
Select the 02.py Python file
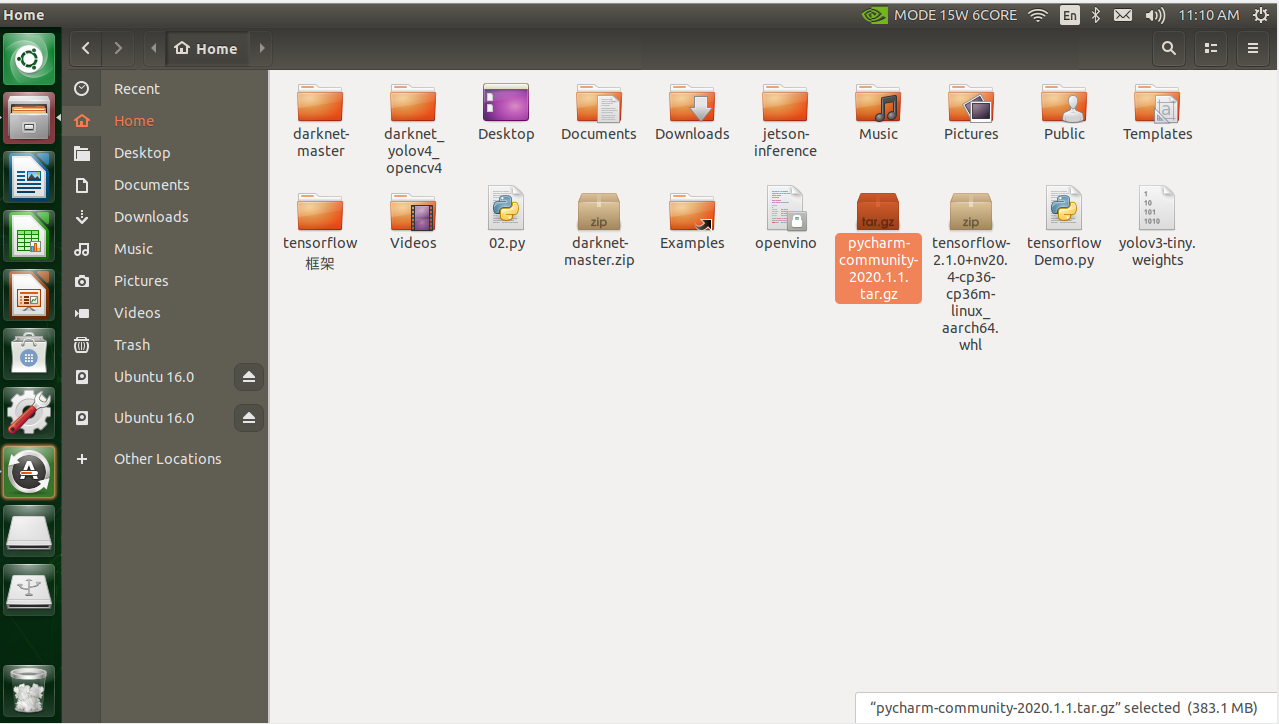506,209
